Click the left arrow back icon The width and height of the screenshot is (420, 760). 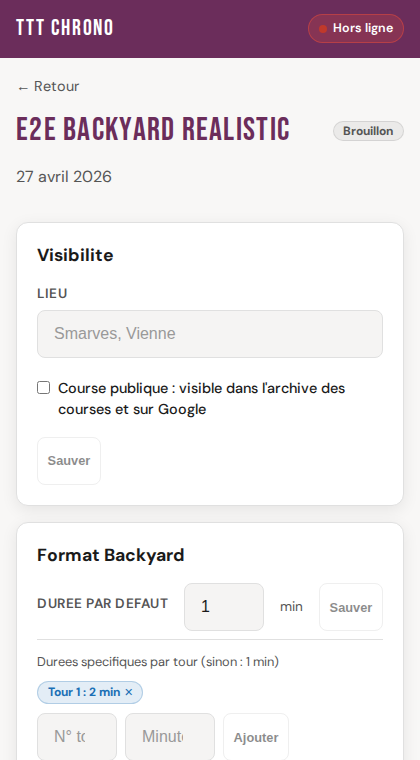point(23,88)
